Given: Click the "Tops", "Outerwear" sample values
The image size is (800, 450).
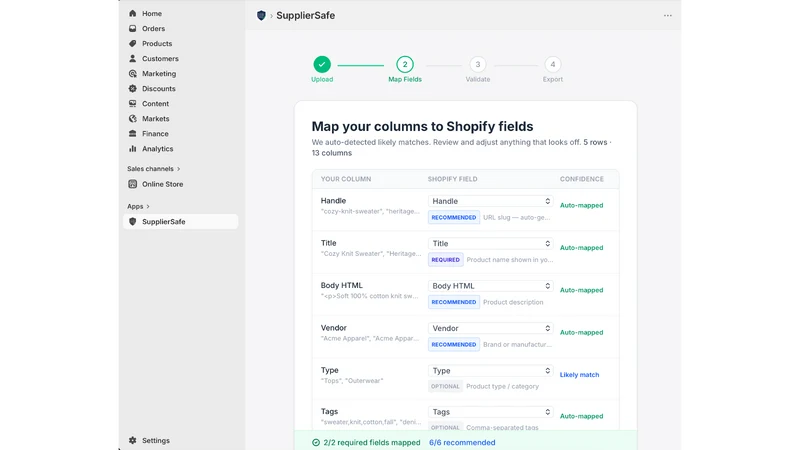Looking at the screenshot, I should pyautogui.click(x=352, y=381).
